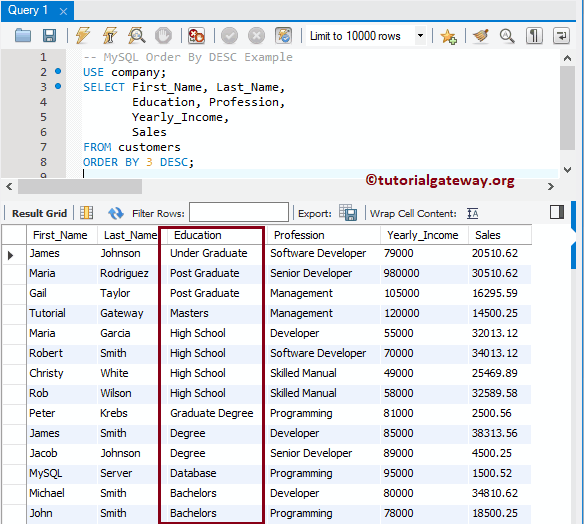This screenshot has width=584, height=524.
Task: Click the breakpoint dot on line 2
Action: pos(58,71)
